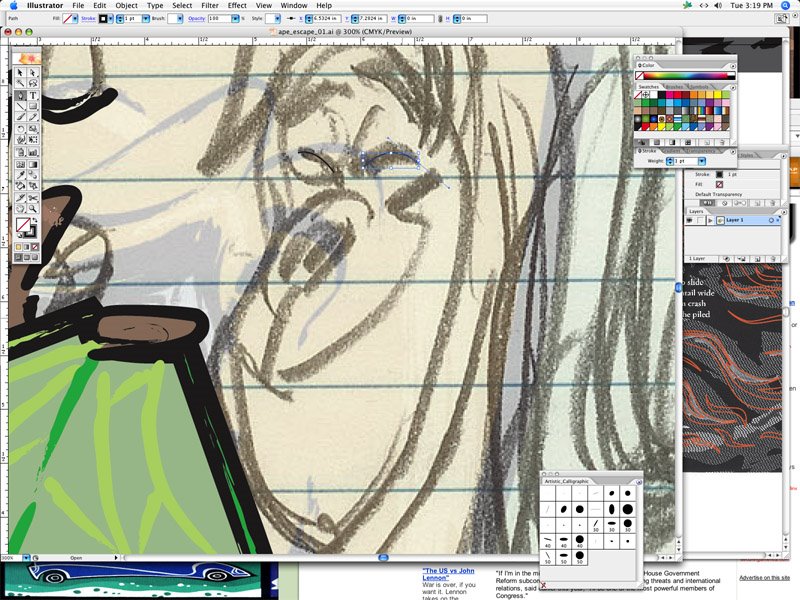Open Stroke color dropdown in control bar
Viewport: 800px width, 600px height.
(111, 19)
